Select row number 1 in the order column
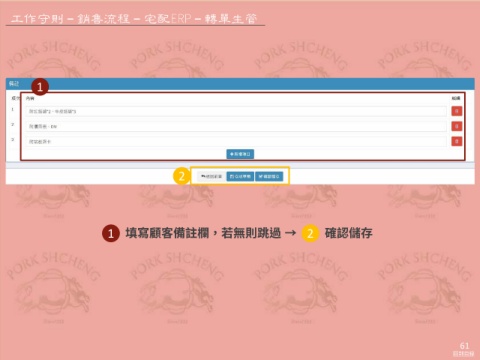The width and height of the screenshot is (480, 360). pyautogui.click(x=13, y=109)
